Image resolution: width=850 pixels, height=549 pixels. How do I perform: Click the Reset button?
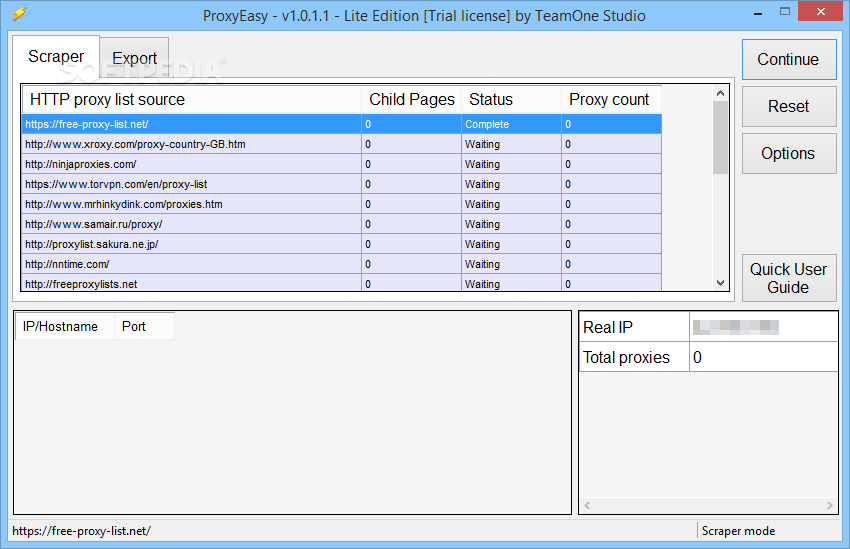(789, 106)
